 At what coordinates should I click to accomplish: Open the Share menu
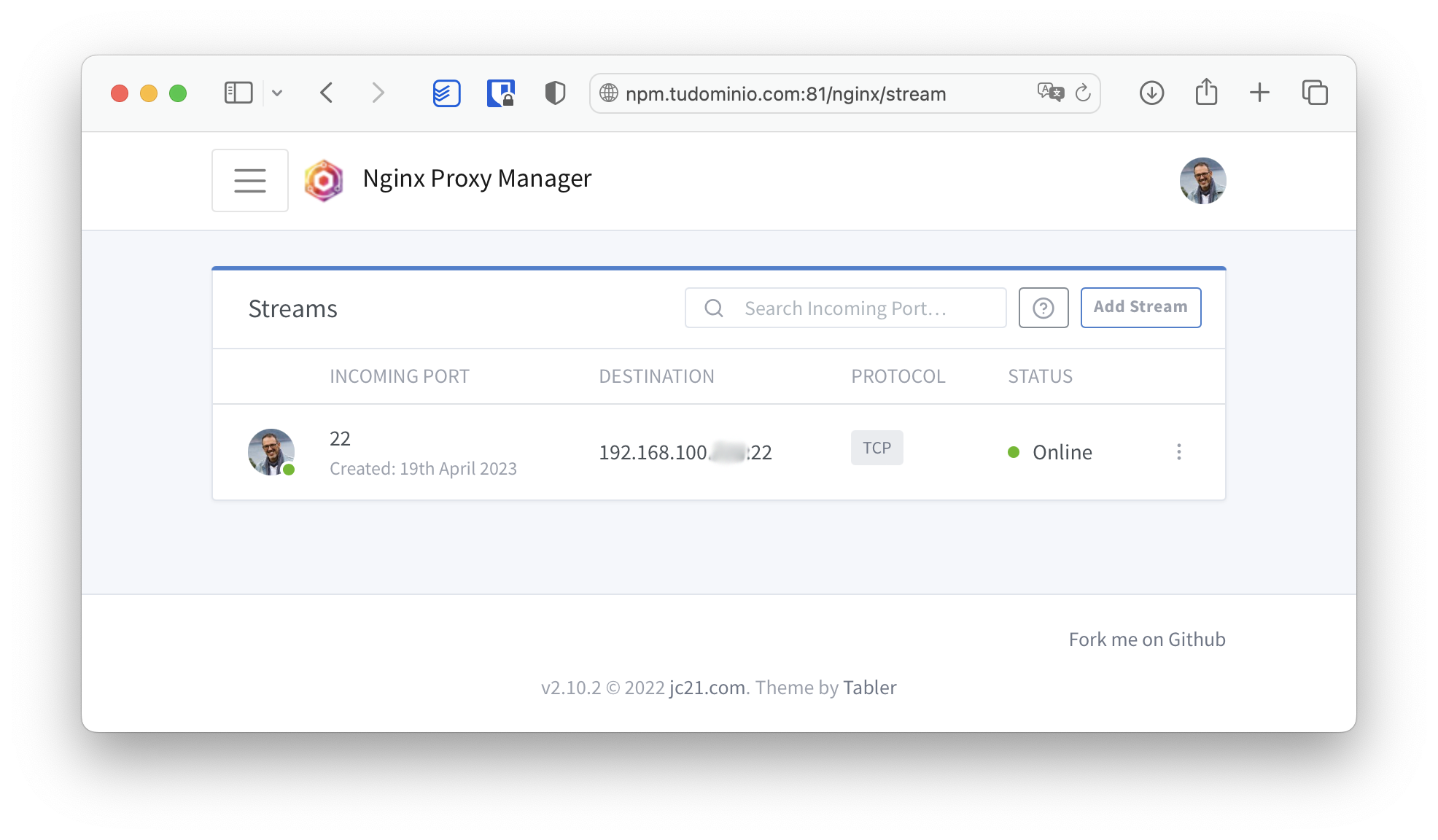pos(1206,92)
